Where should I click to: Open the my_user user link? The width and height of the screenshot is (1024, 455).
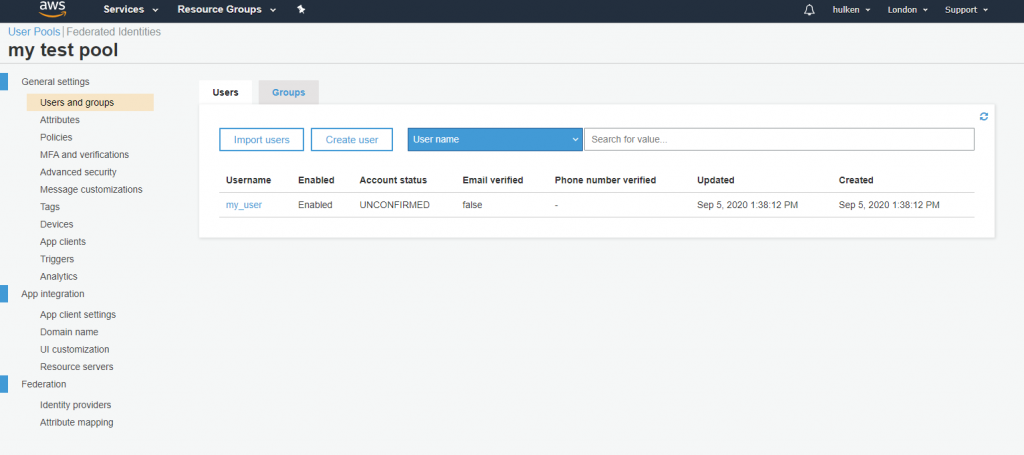(244, 205)
